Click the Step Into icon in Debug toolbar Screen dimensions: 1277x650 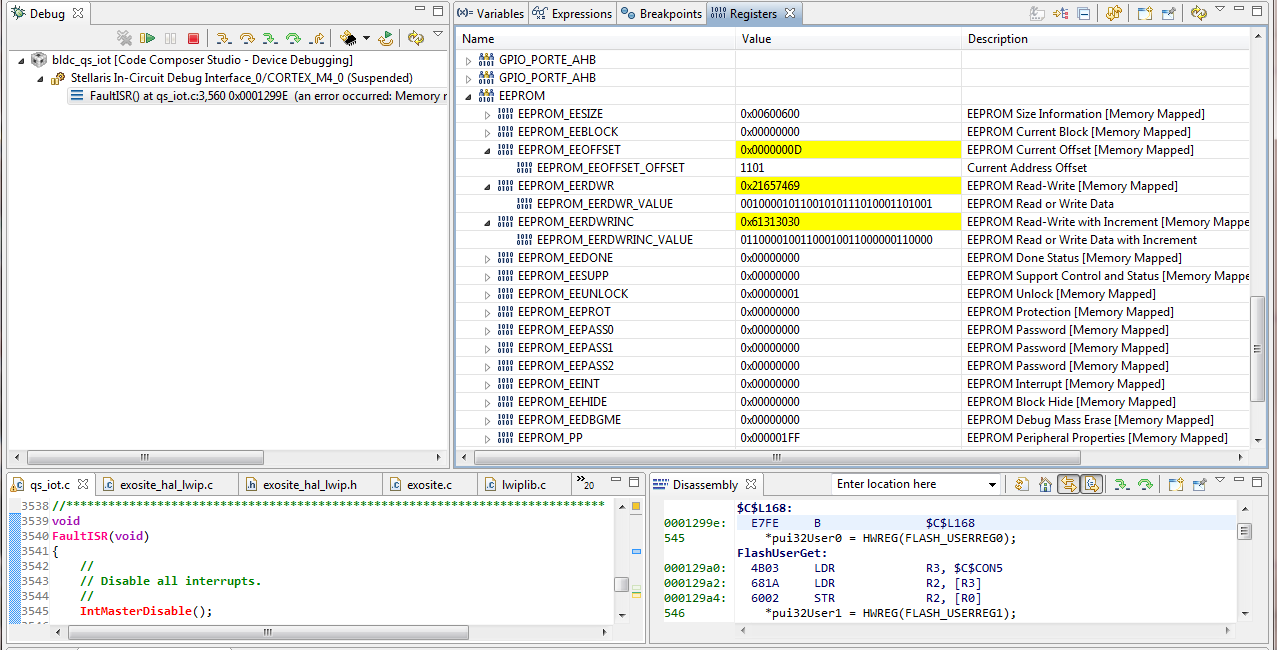223,39
